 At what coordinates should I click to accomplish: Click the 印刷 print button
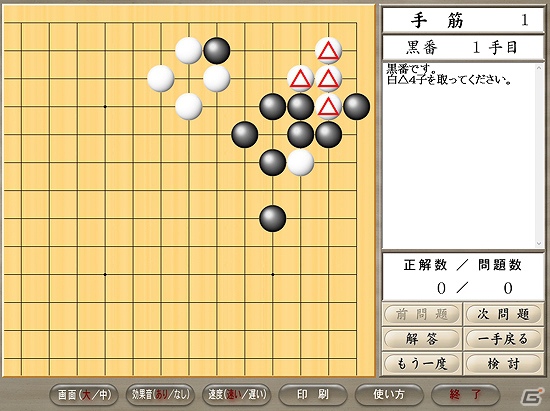tap(313, 395)
